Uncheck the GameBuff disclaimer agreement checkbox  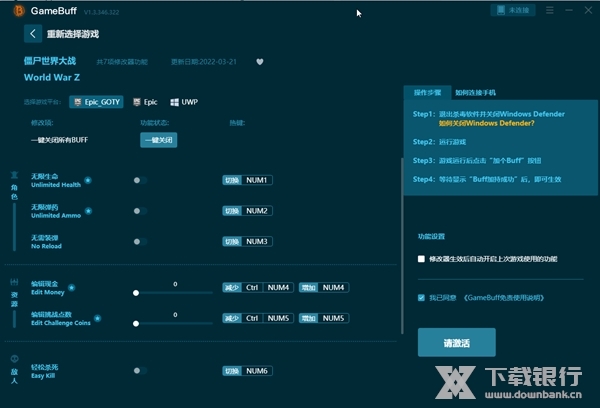422,297
